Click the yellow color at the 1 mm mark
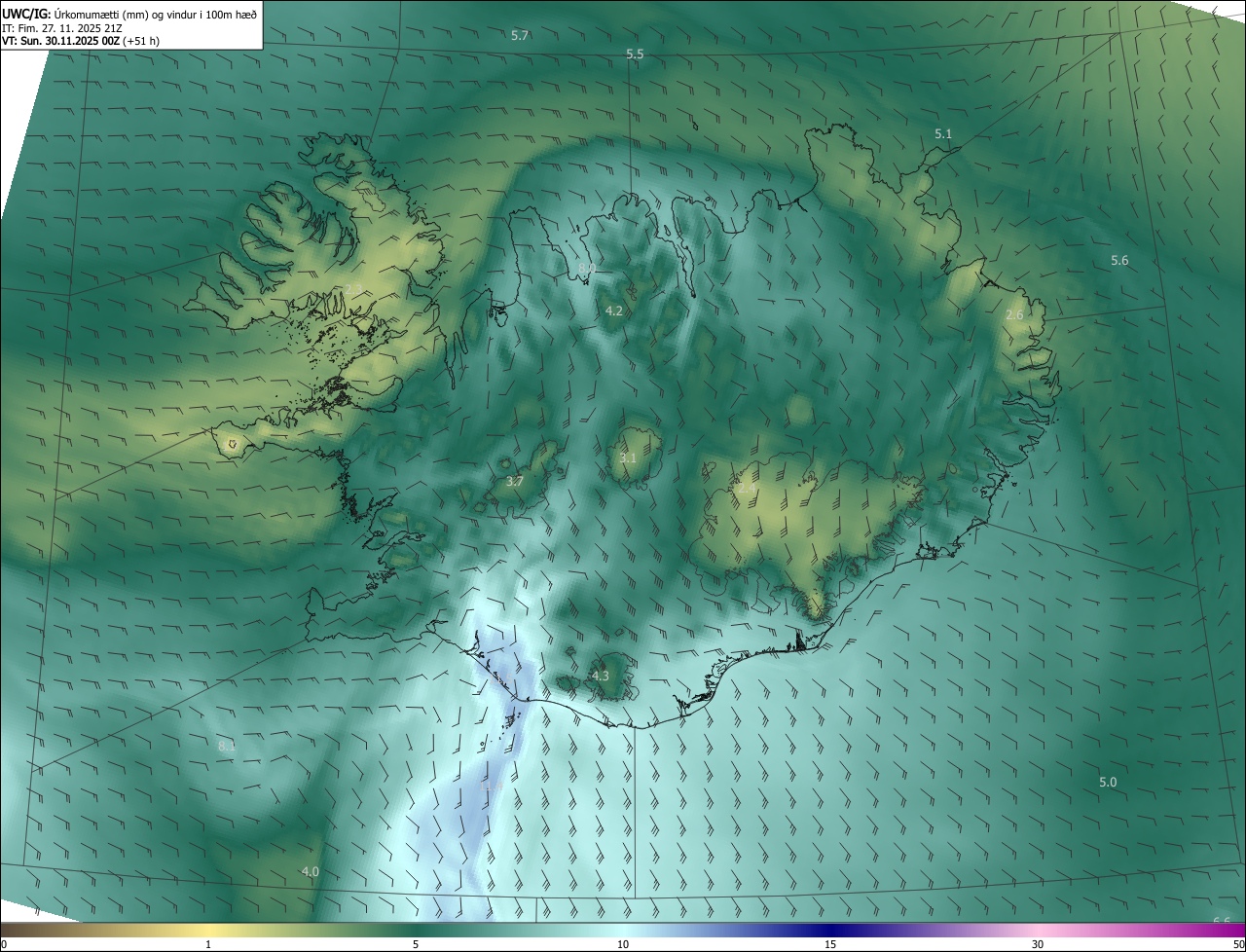 pyautogui.click(x=208, y=930)
